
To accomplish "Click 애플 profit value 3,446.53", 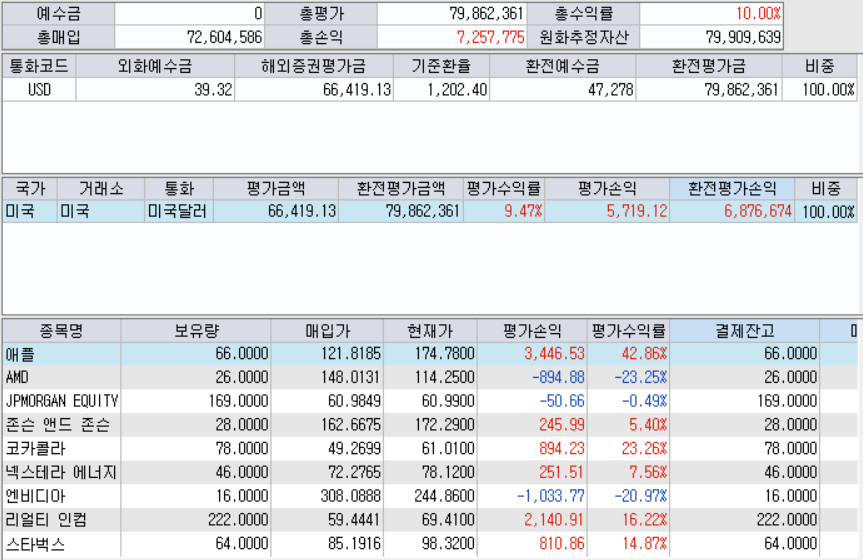I will point(532,354).
